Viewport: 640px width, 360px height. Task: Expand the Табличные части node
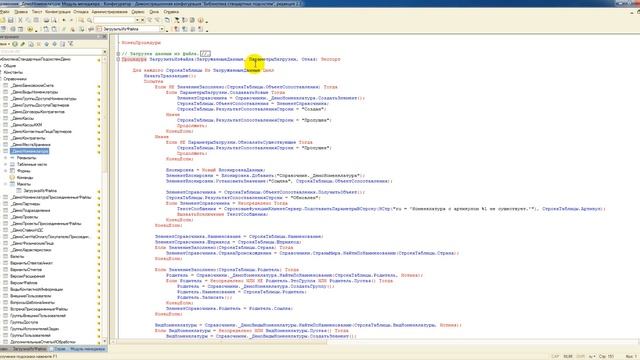click(x=6, y=164)
